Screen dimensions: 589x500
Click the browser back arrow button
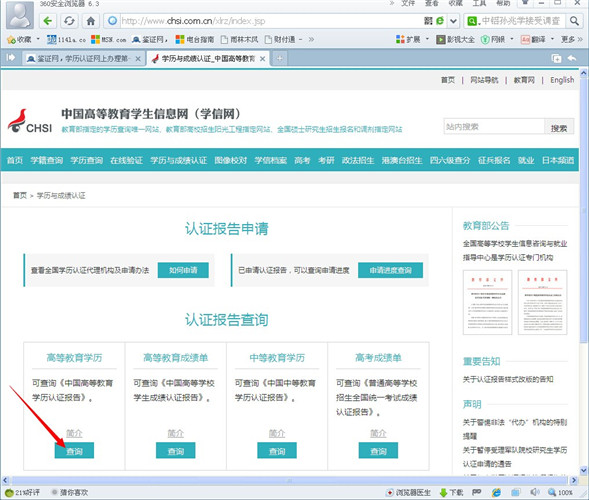tap(48, 21)
